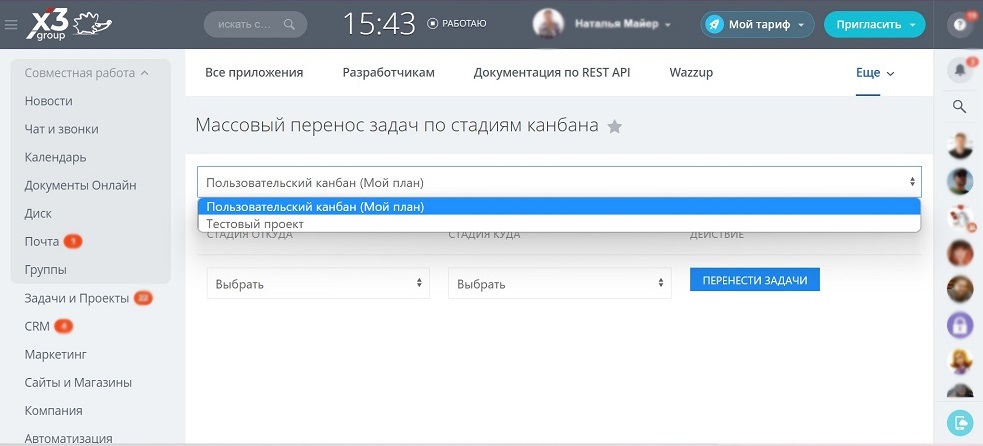The width and height of the screenshot is (983, 446).
Task: Open Маркетинг section
Action: click(55, 354)
